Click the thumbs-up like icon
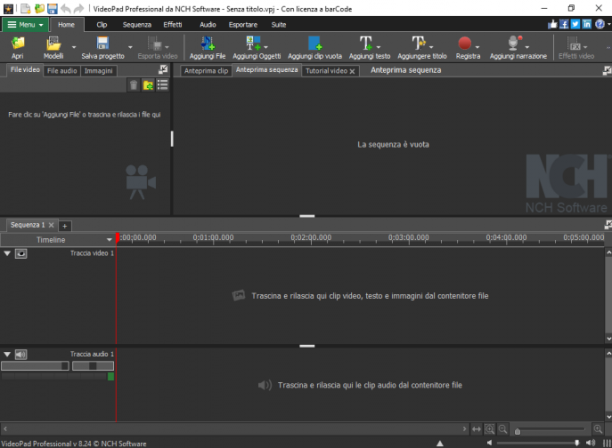612x448 pixels. (x=552, y=25)
